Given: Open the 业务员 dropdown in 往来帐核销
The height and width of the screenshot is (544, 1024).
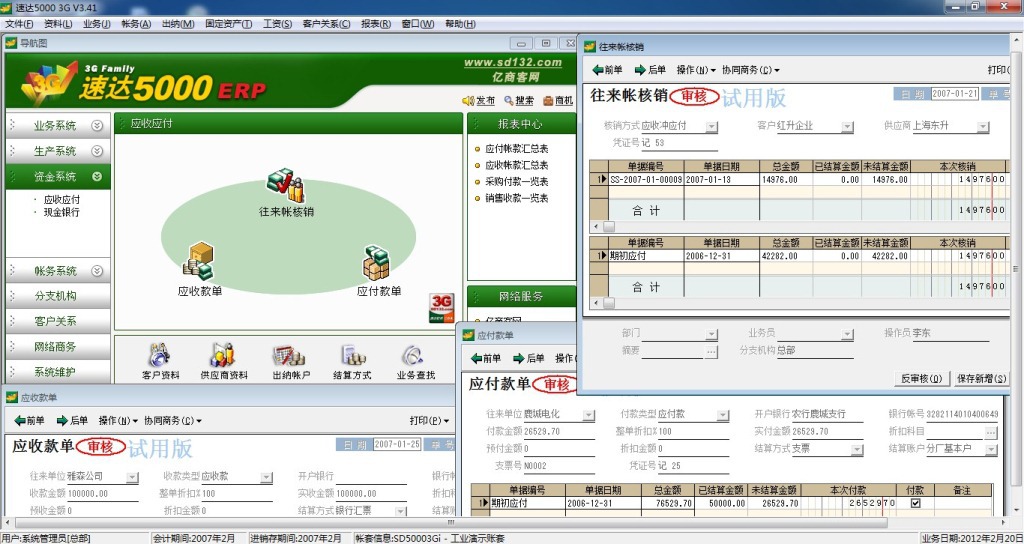Looking at the screenshot, I should (847, 334).
